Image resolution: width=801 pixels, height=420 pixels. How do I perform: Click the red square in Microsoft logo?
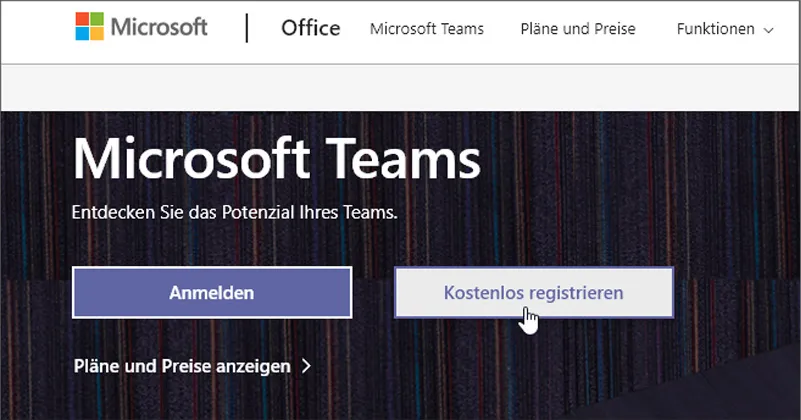[82, 20]
